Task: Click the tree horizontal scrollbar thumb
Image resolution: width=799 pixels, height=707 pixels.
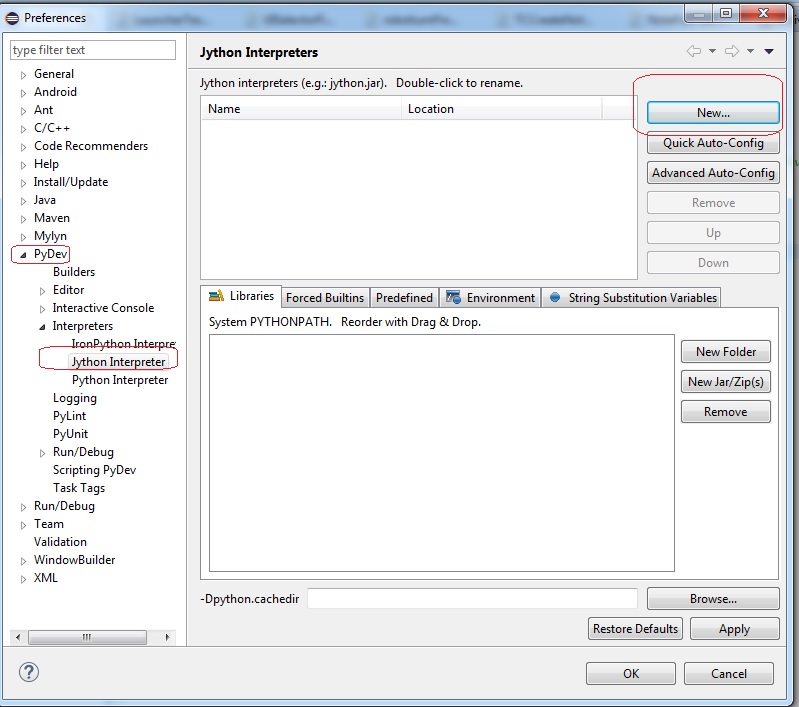Action: 87,637
